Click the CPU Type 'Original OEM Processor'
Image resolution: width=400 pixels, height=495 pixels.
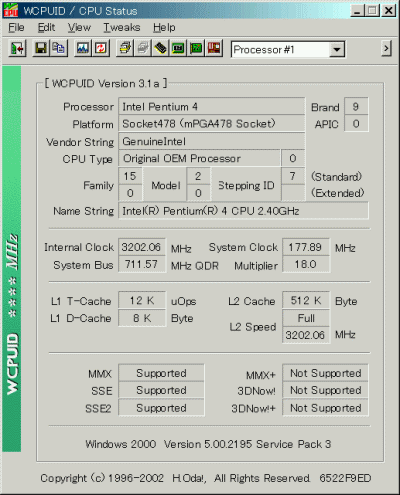click(x=199, y=159)
